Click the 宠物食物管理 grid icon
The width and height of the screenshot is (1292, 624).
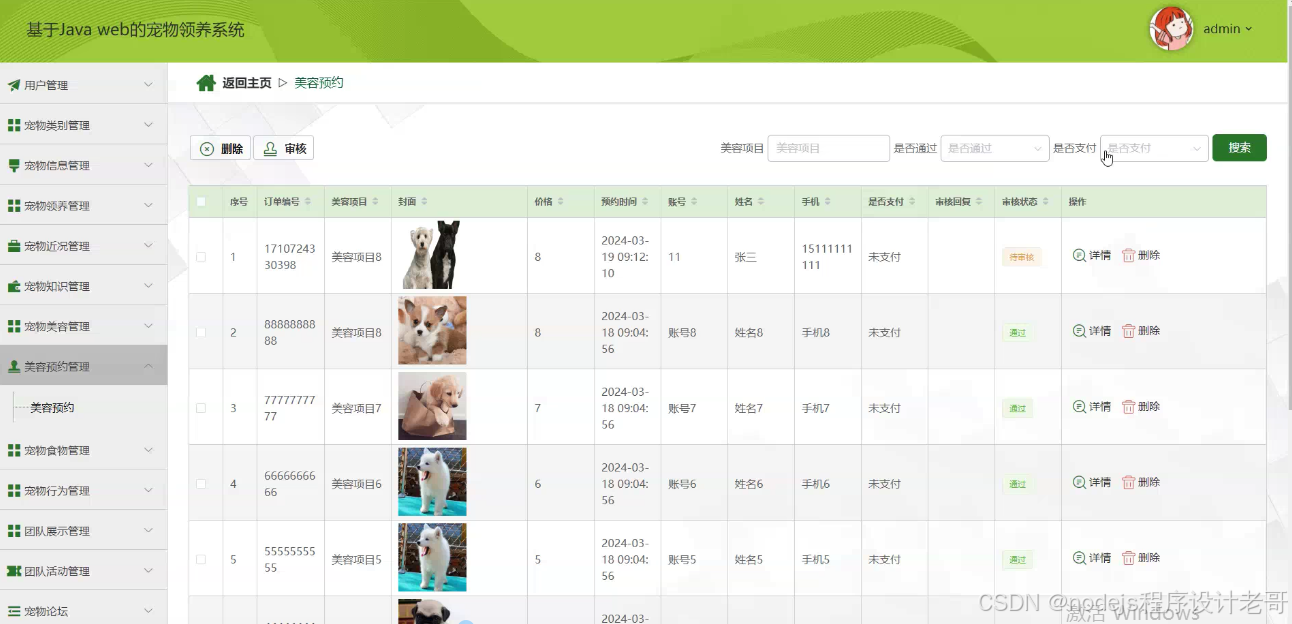14,450
